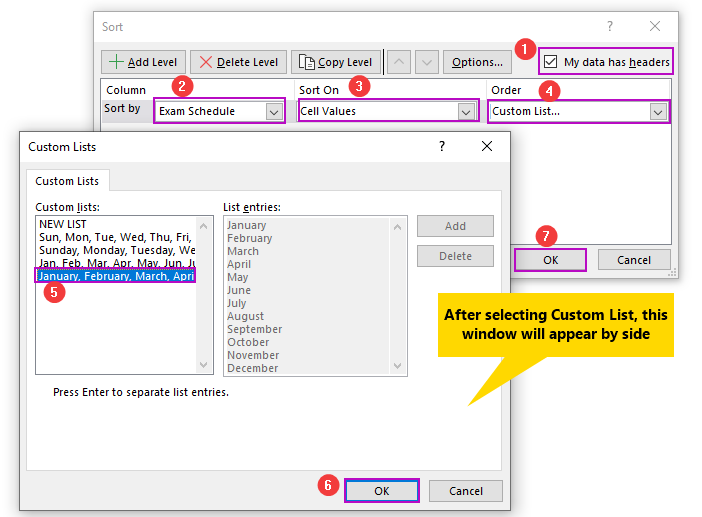Click Cancel in the Custom Lists dialog

coord(466,491)
